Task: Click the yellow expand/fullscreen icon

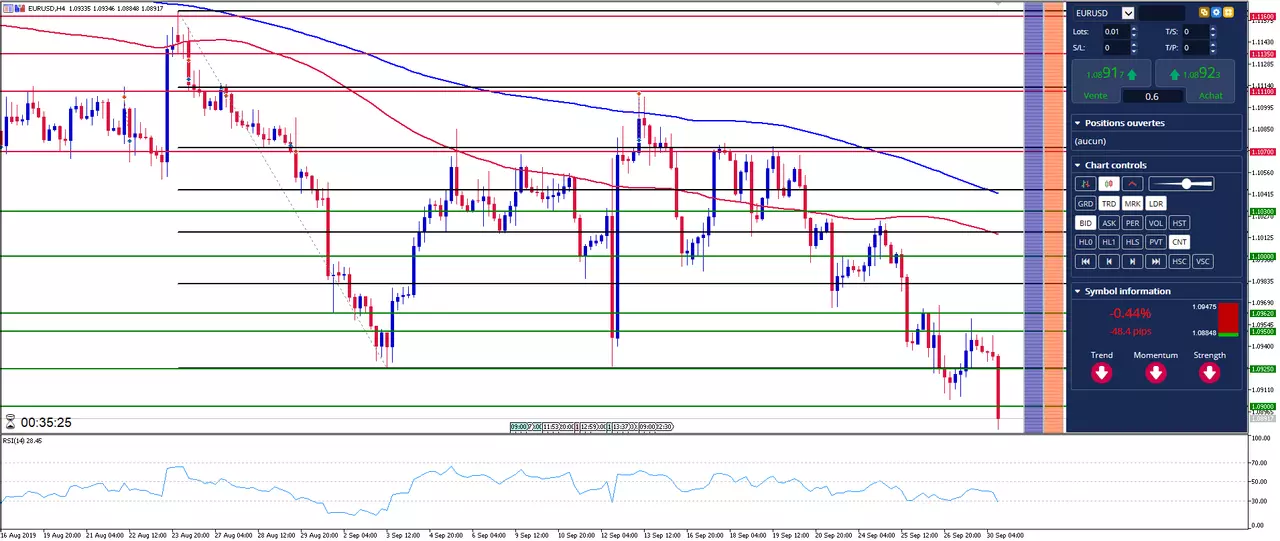Action: tap(1229, 13)
